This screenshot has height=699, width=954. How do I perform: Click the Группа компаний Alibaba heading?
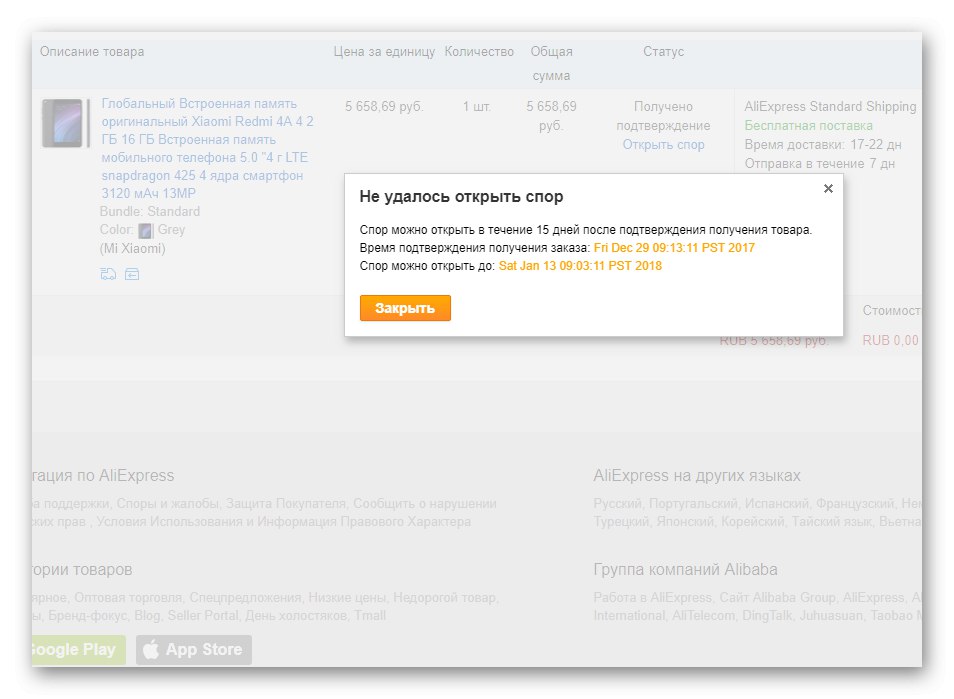pos(685,569)
